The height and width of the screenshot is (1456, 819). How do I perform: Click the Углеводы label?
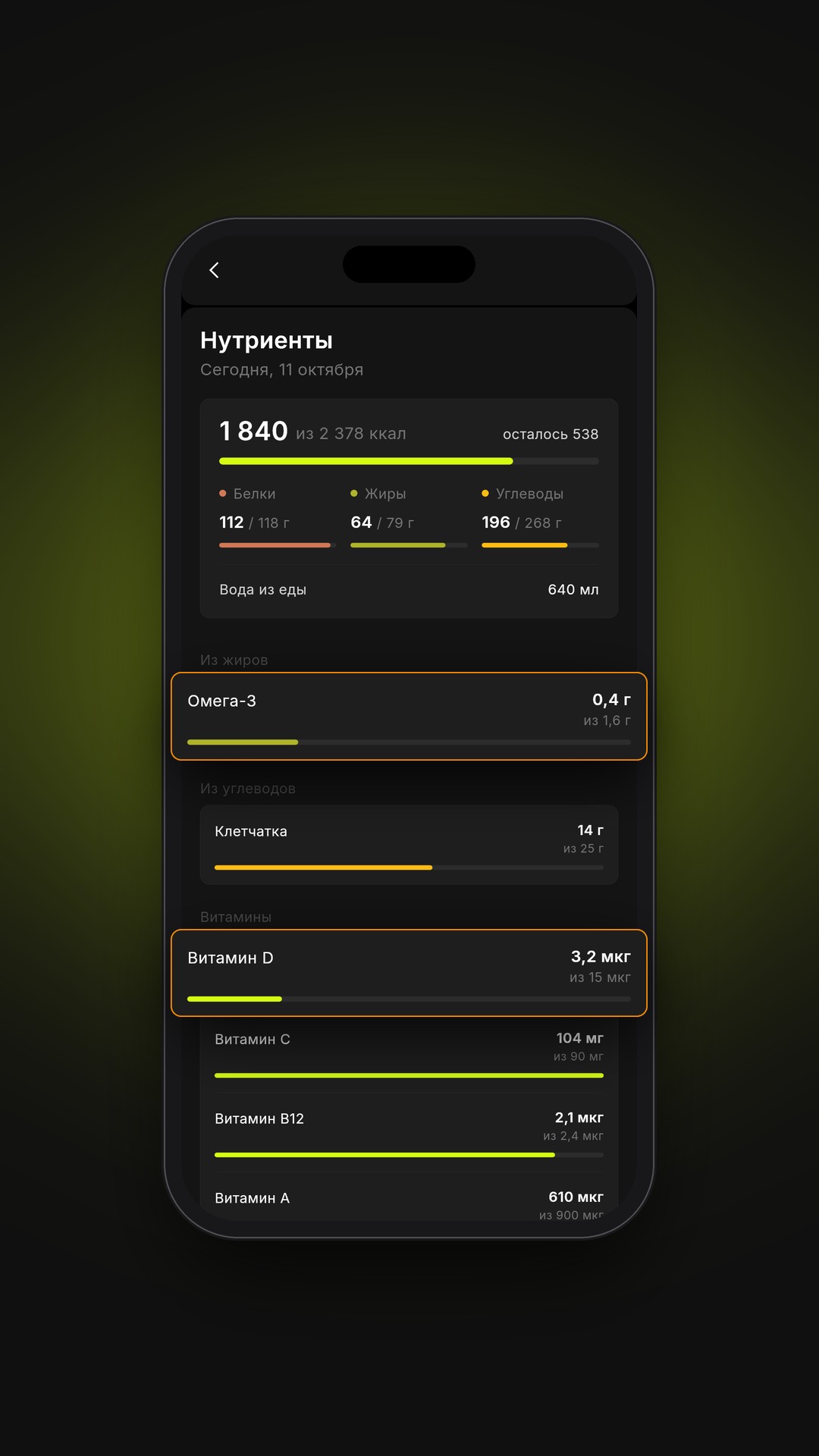coord(529,494)
